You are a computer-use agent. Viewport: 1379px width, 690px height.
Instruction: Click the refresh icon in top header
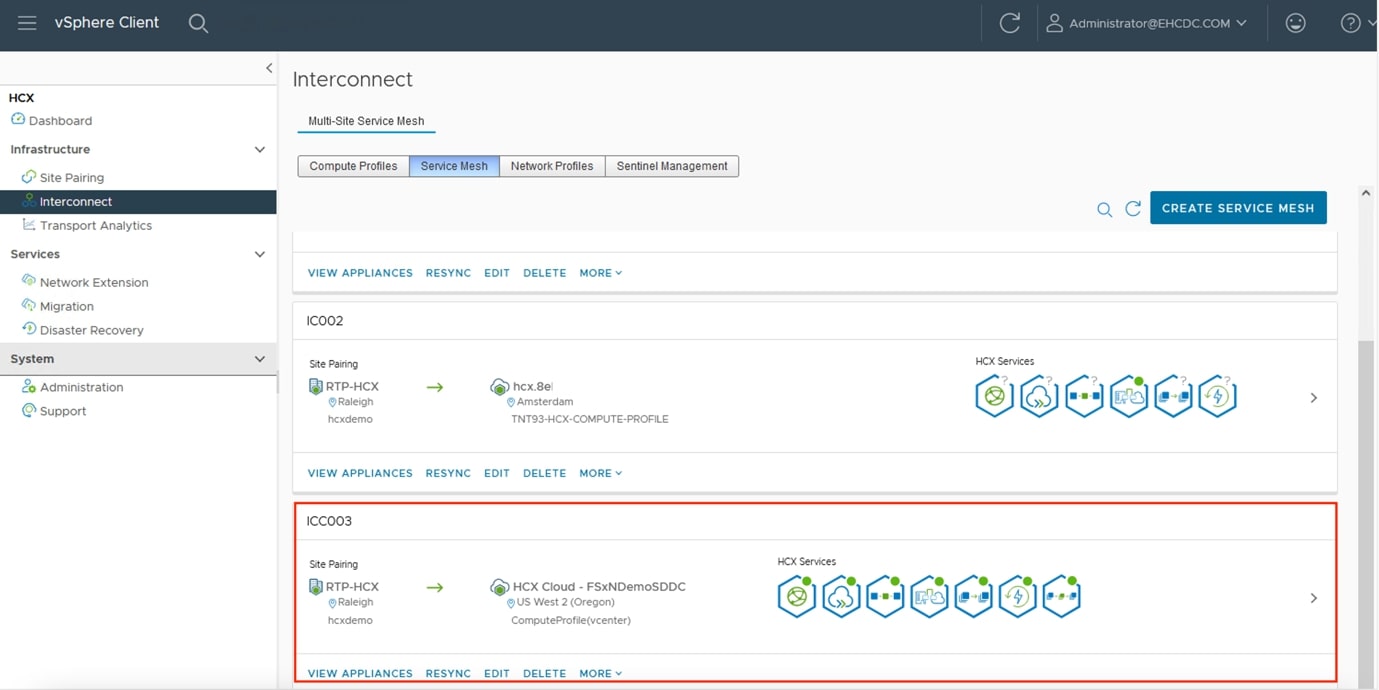click(1009, 23)
